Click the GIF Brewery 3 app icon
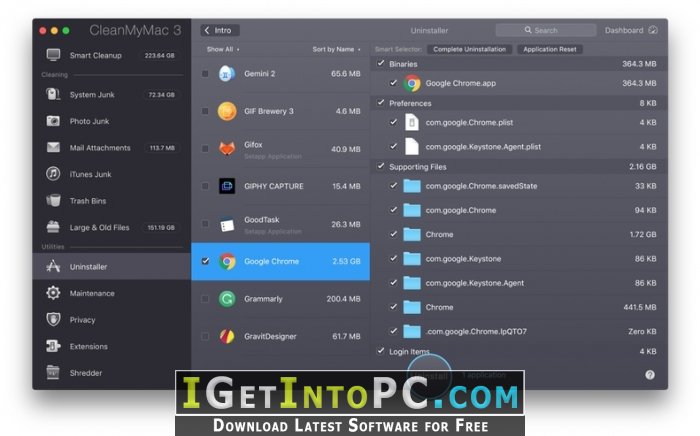The image size is (700, 436). 227,111
